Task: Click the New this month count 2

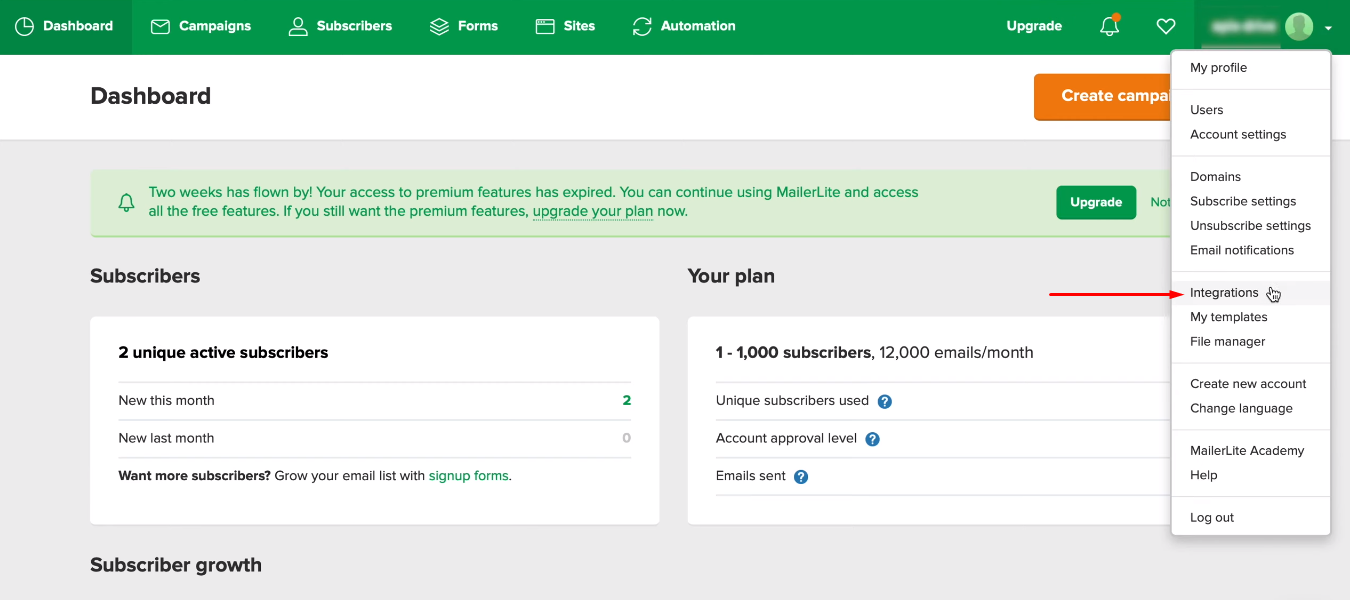Action: 627,401
